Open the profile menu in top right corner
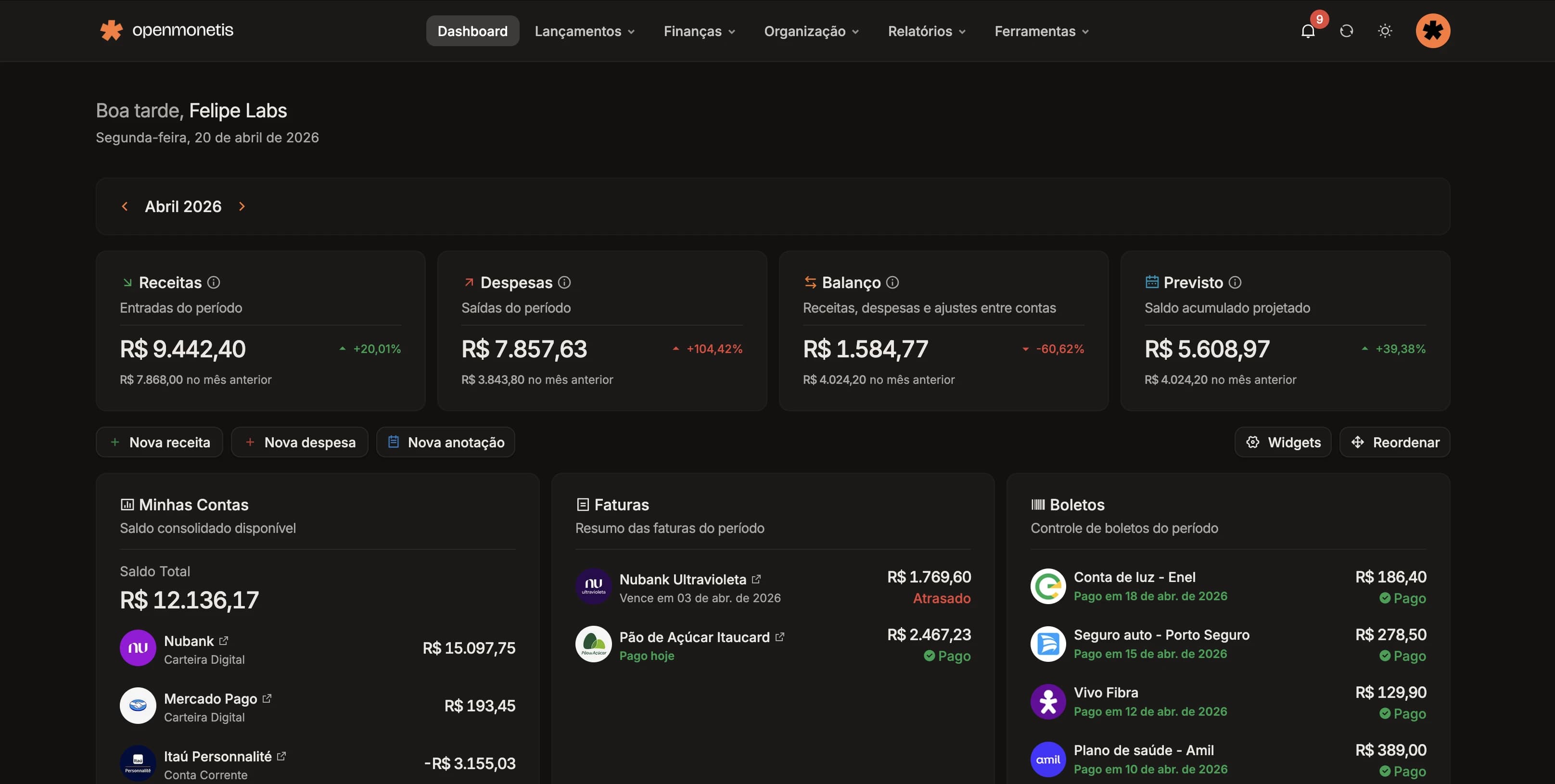 [1433, 31]
